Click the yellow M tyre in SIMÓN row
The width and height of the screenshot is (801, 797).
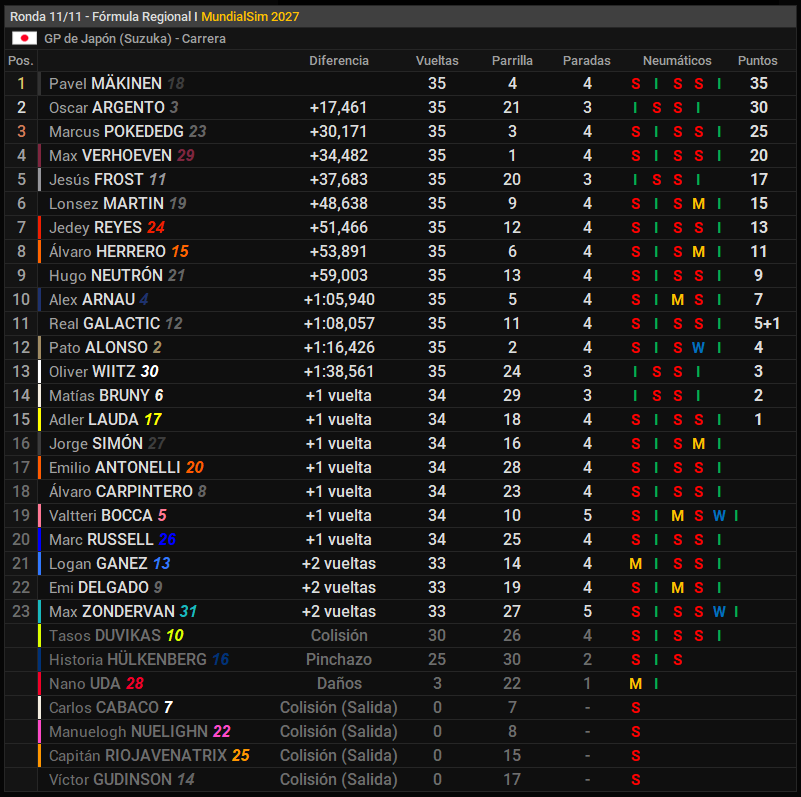tap(698, 443)
